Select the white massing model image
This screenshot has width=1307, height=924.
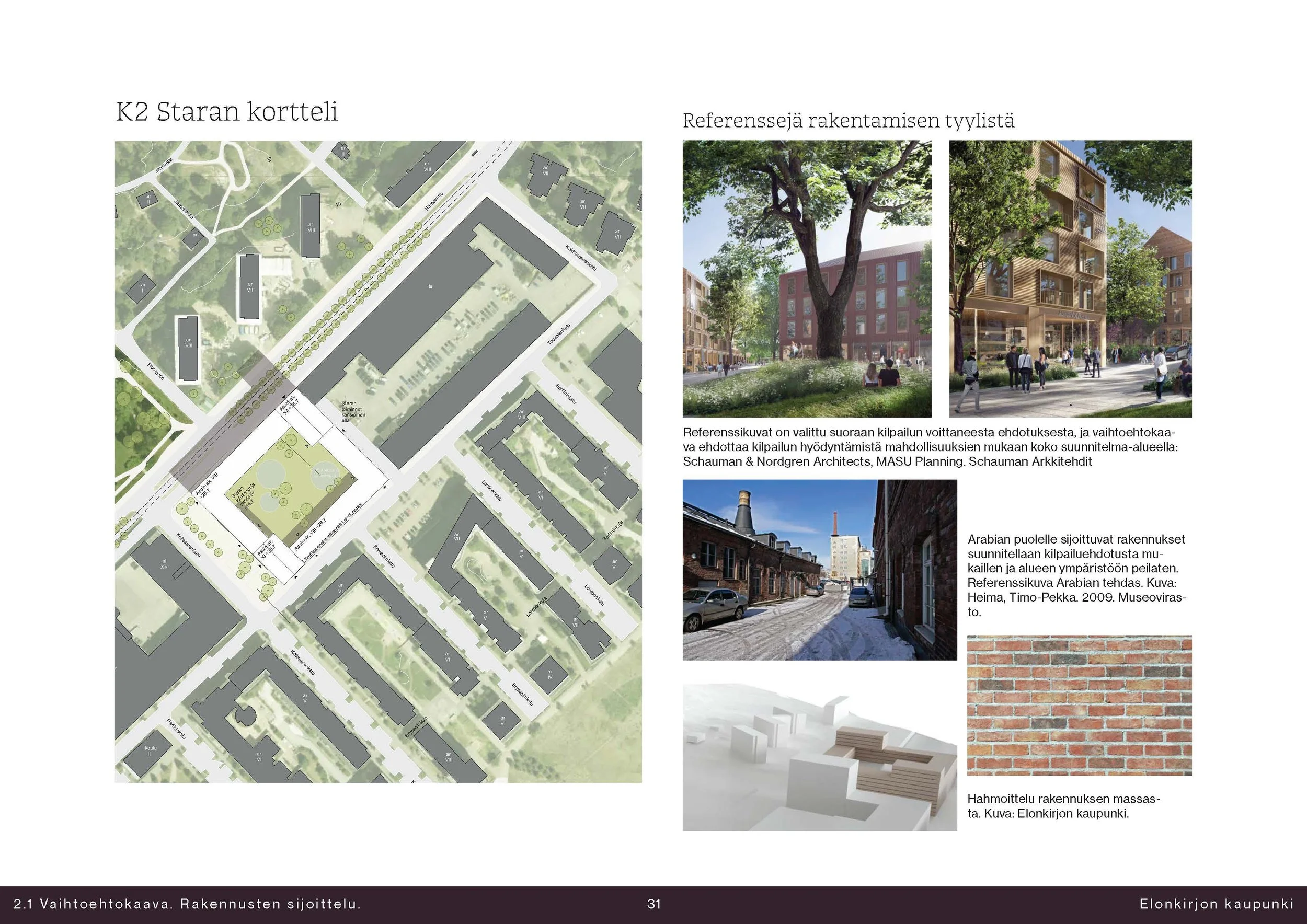pyautogui.click(x=819, y=757)
